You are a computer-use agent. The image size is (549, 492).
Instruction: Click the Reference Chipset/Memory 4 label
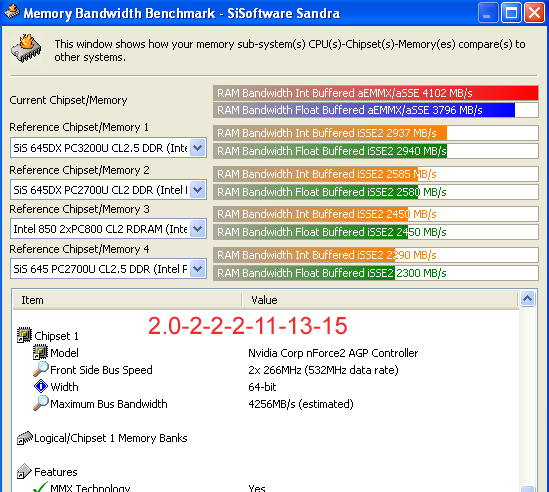pyautogui.click(x=79, y=249)
